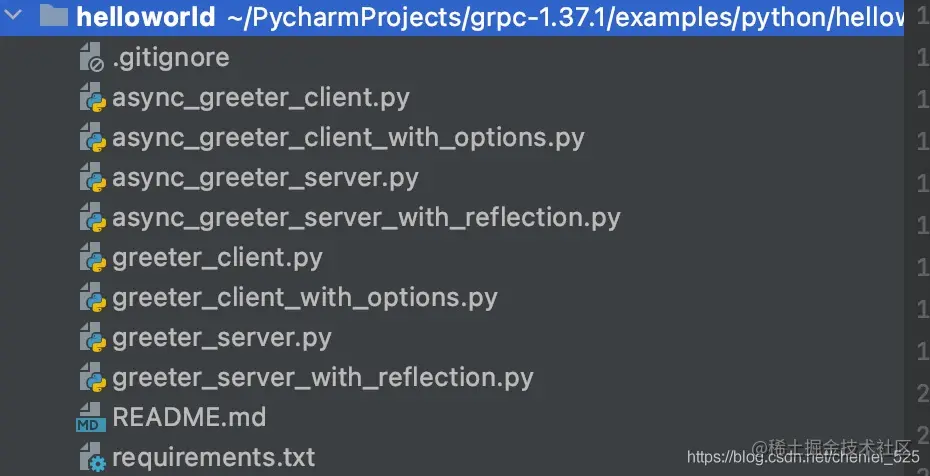Click the Python icon beside async_greeter_server.py
The height and width of the screenshot is (476, 930).
pos(93,178)
